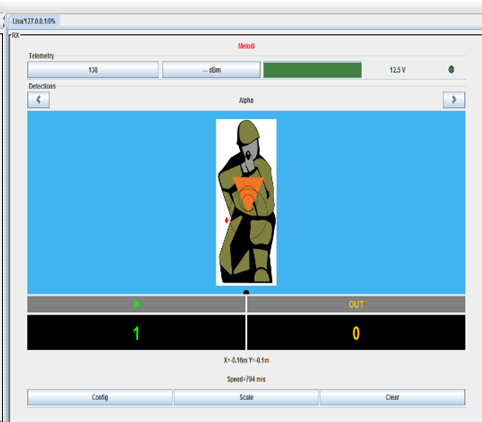Click the Alpha target name label
482x422 pixels.
pos(246,100)
